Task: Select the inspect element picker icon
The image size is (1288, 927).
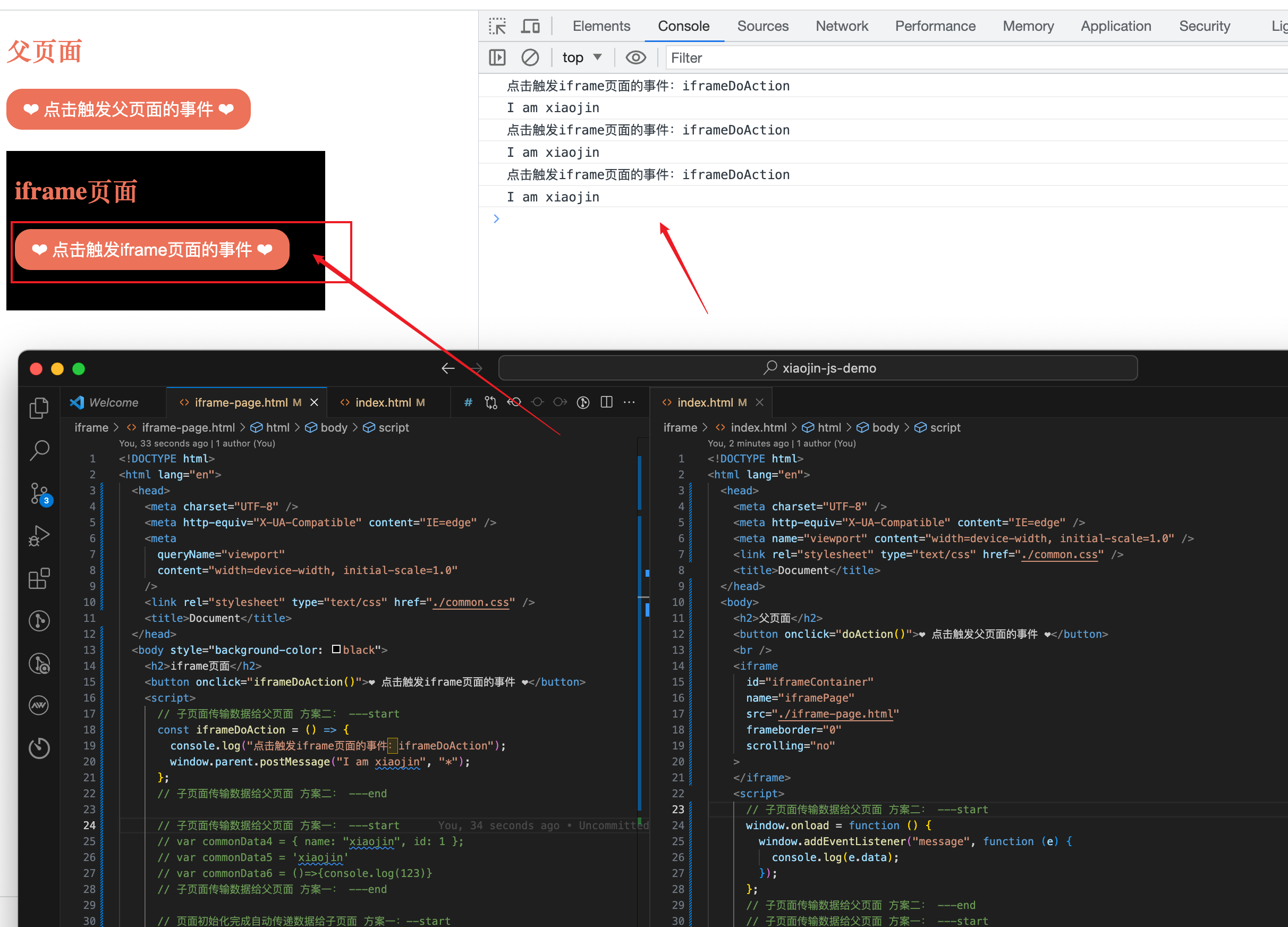Action: click(497, 26)
